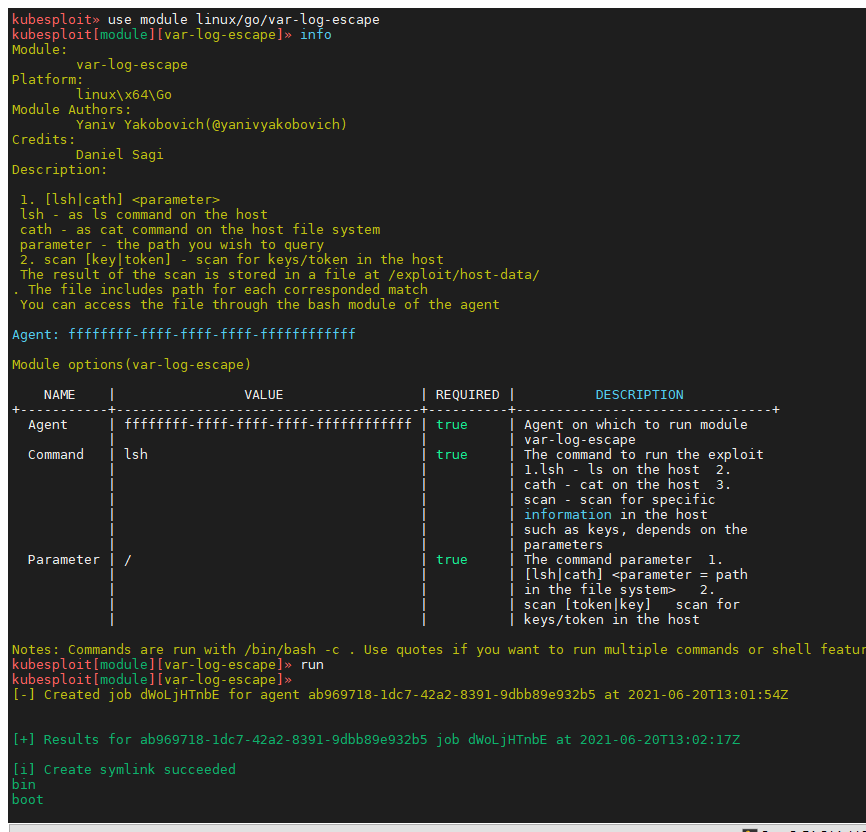This screenshot has height=832, width=866.
Task: Click the credited name 'Daniel Sagi'
Action: coord(120,155)
